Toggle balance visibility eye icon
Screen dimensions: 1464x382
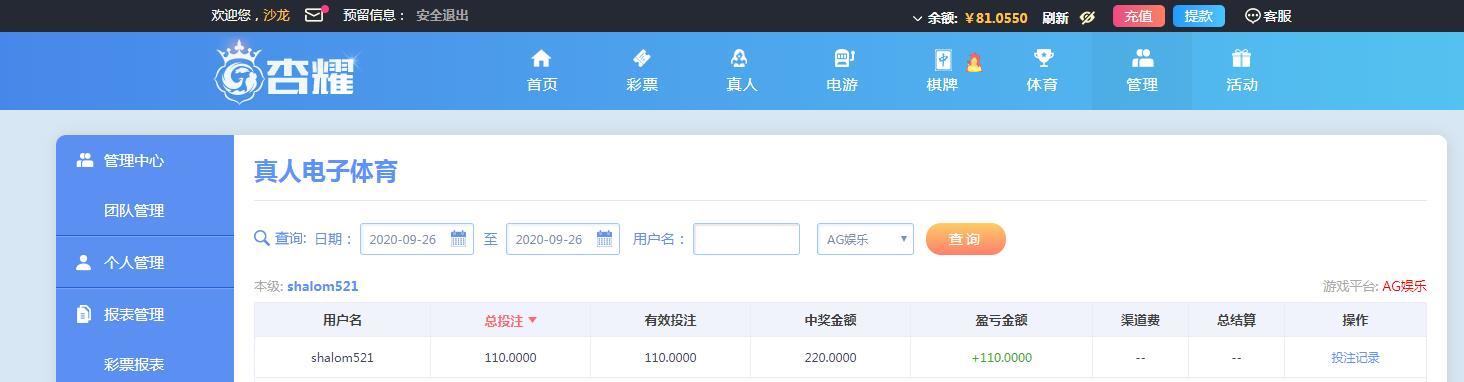(1088, 17)
